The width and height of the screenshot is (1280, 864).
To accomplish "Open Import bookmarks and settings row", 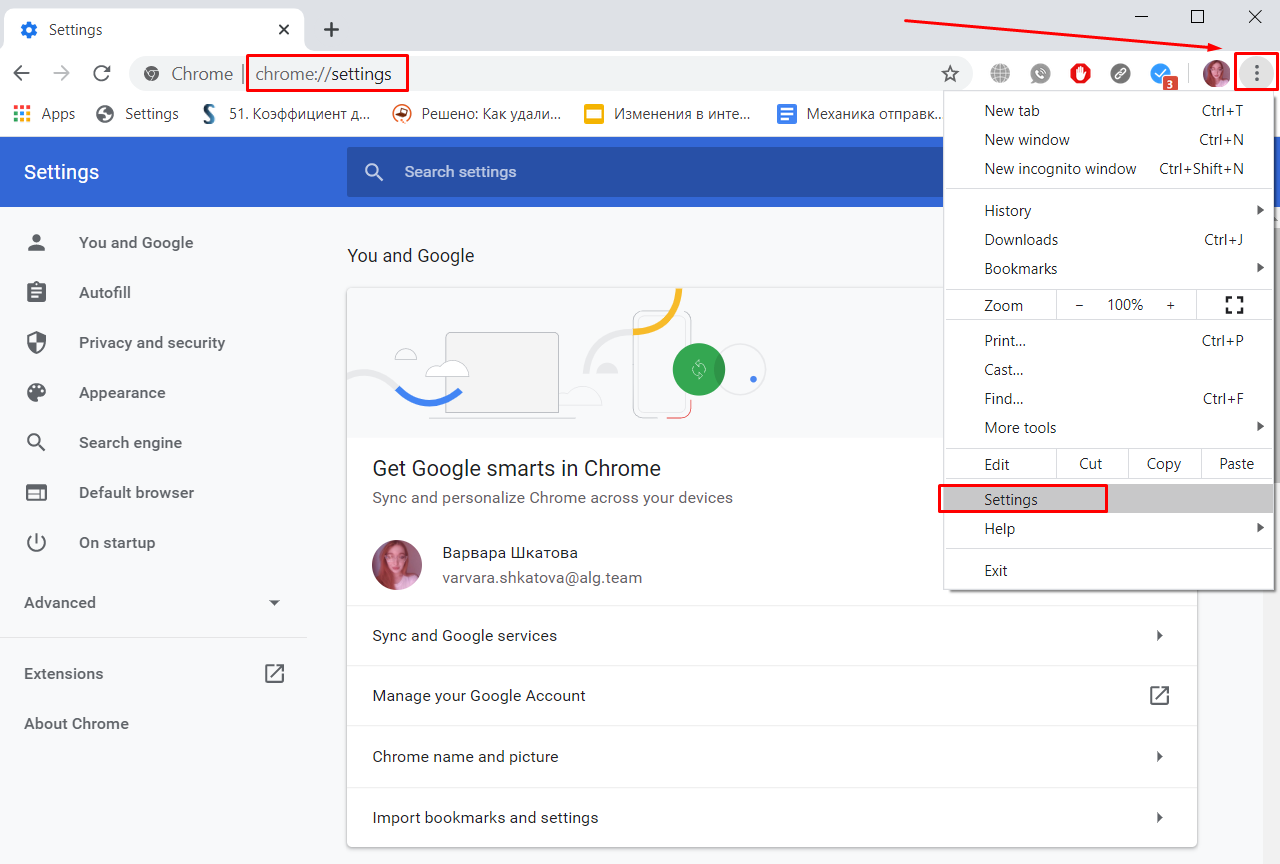I will pos(771,818).
